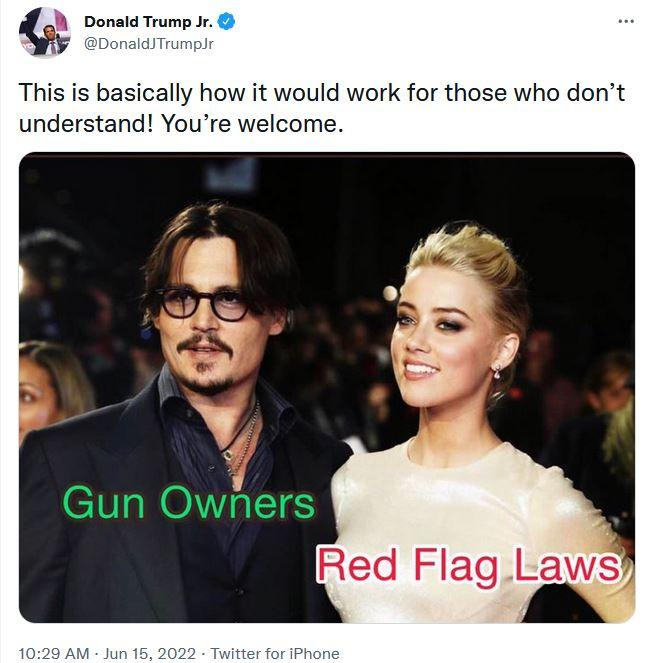
Task: Open the Twitter for iPhone source link
Action: (x=275, y=653)
